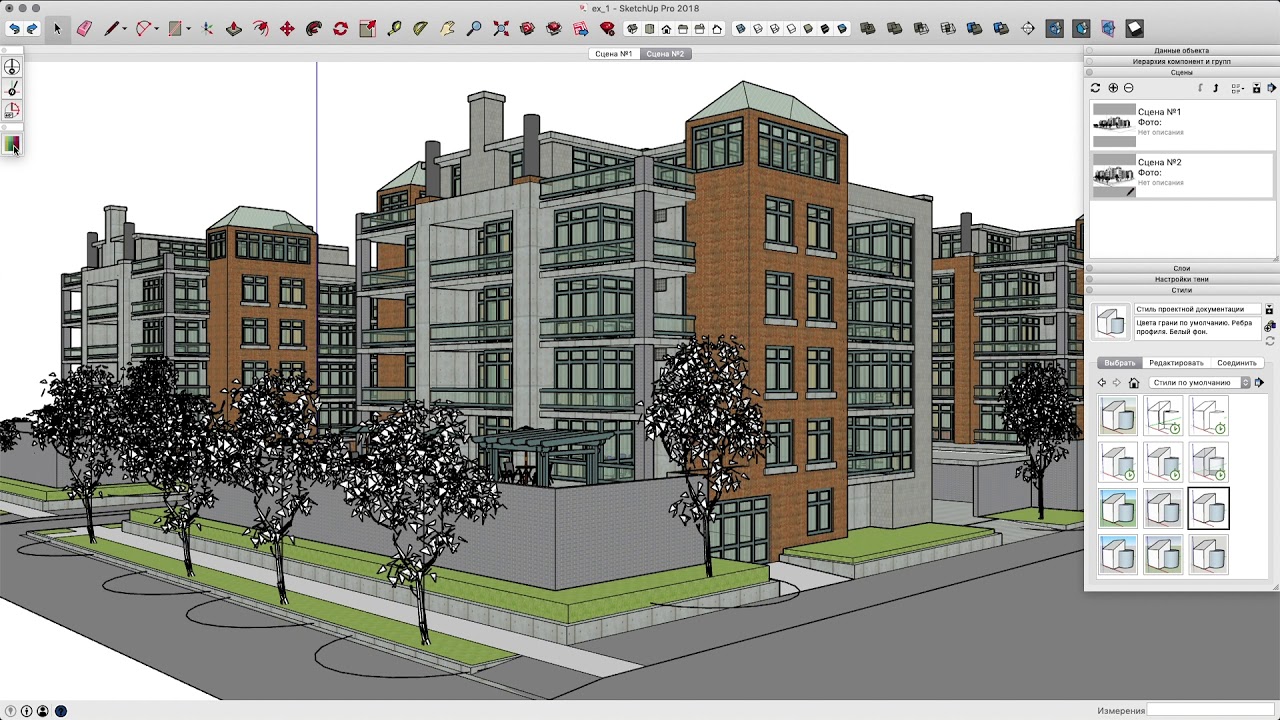Click the Выбрать button
Viewport: 1280px width, 720px height.
1119,363
